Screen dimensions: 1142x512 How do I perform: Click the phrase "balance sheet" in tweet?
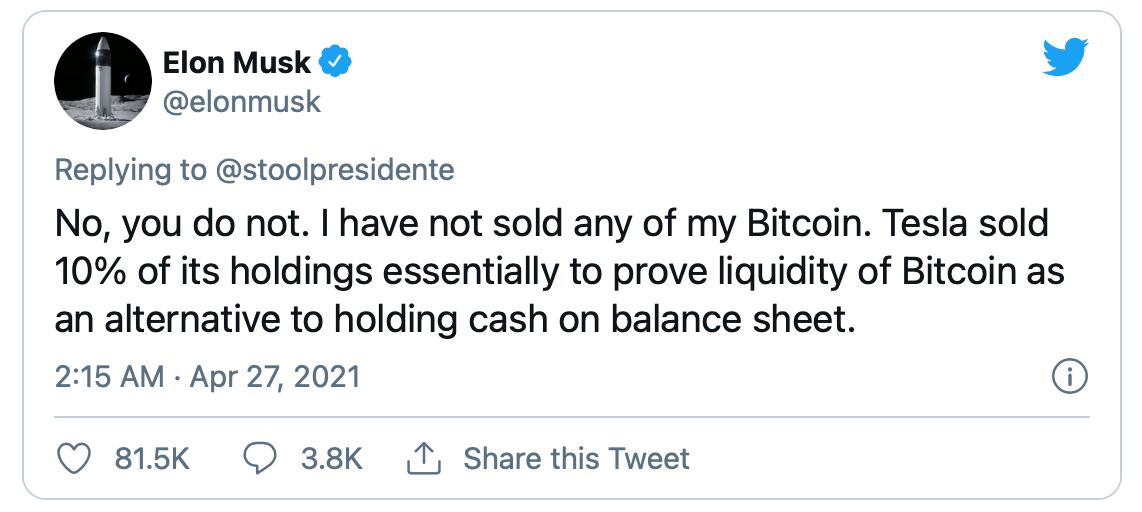coord(731,318)
